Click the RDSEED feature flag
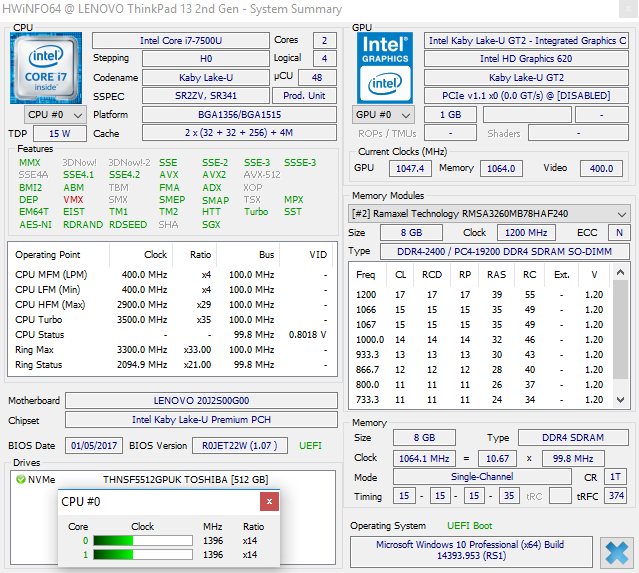This screenshot has height=573, width=639. pos(128,225)
